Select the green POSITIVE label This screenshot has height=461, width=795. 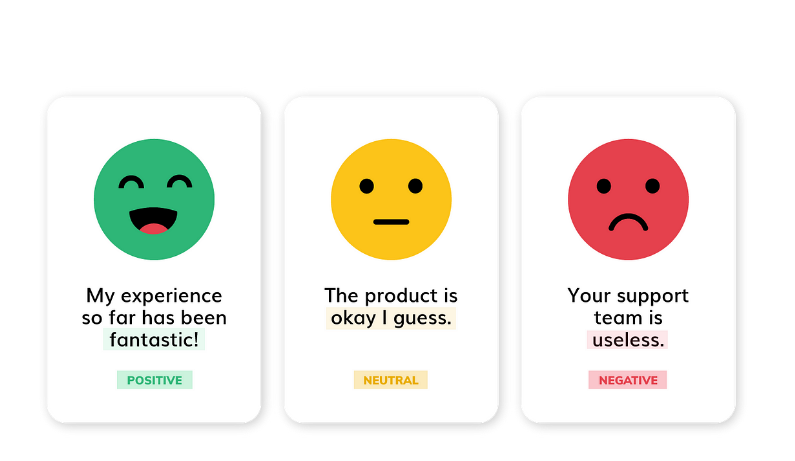154,380
